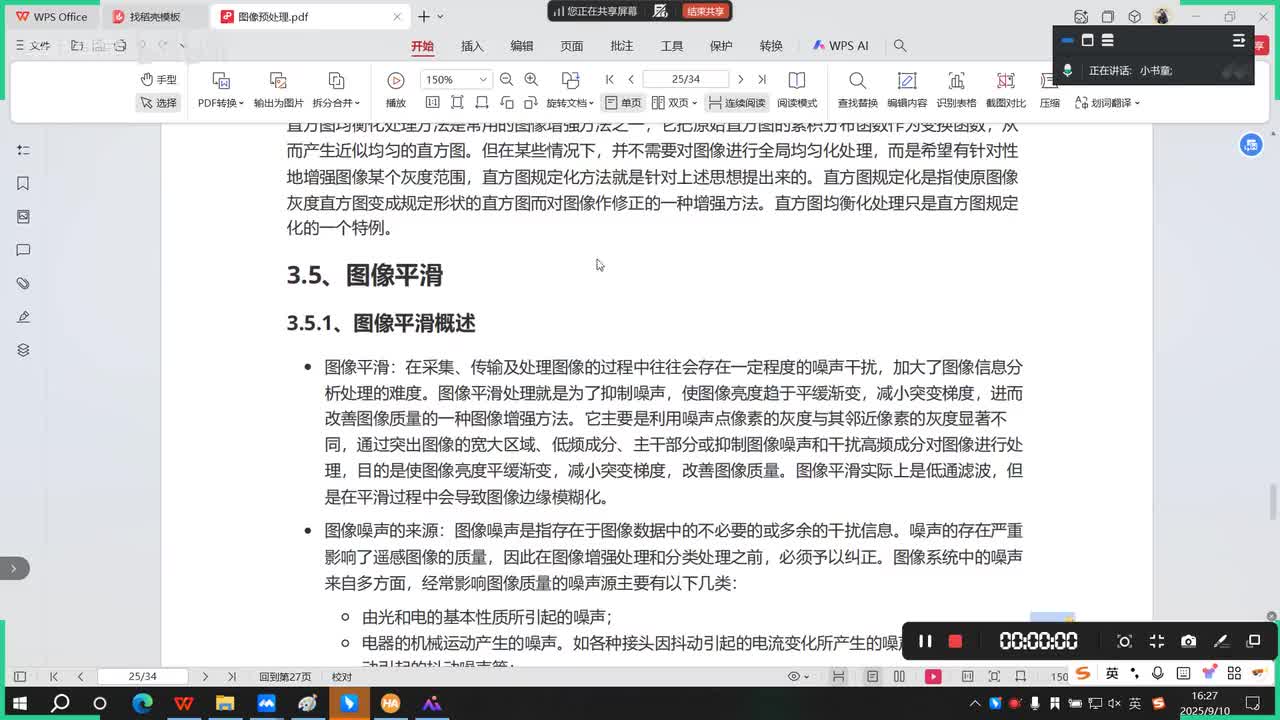Click 编辑内容 edit content tool
This screenshot has width=1280, height=720.
pyautogui.click(x=907, y=91)
